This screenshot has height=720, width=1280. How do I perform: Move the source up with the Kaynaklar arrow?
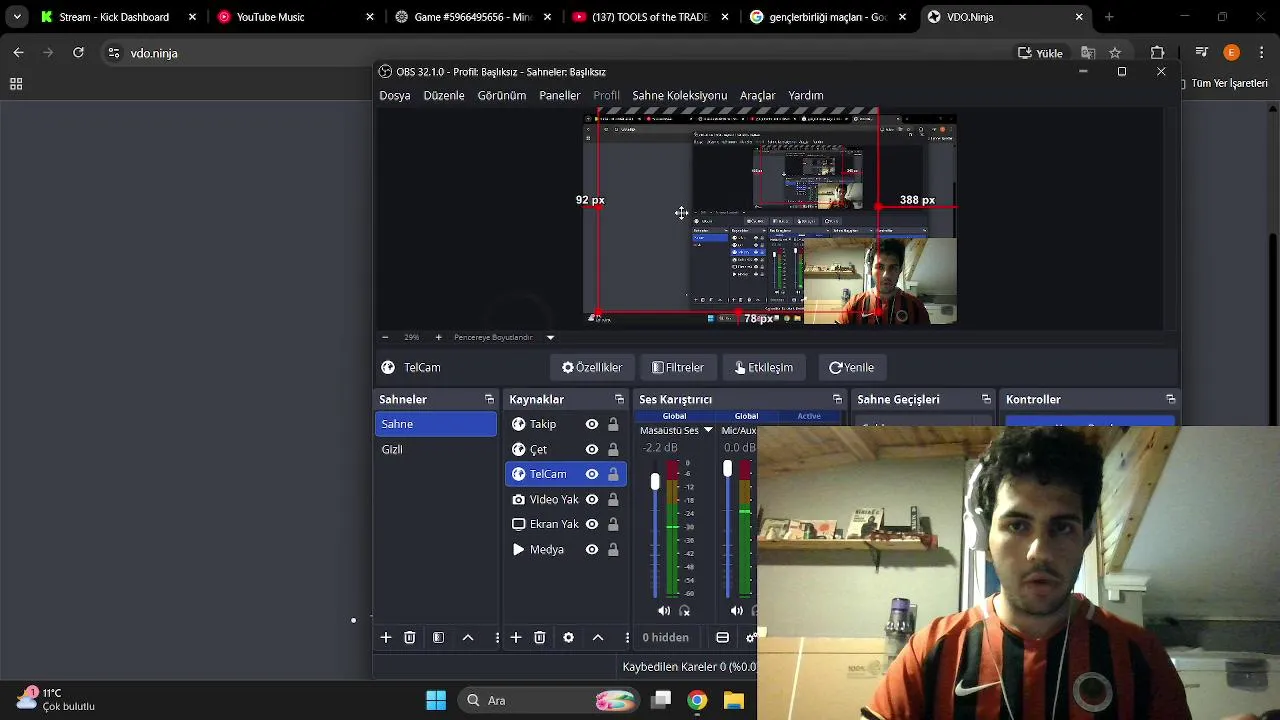point(598,638)
